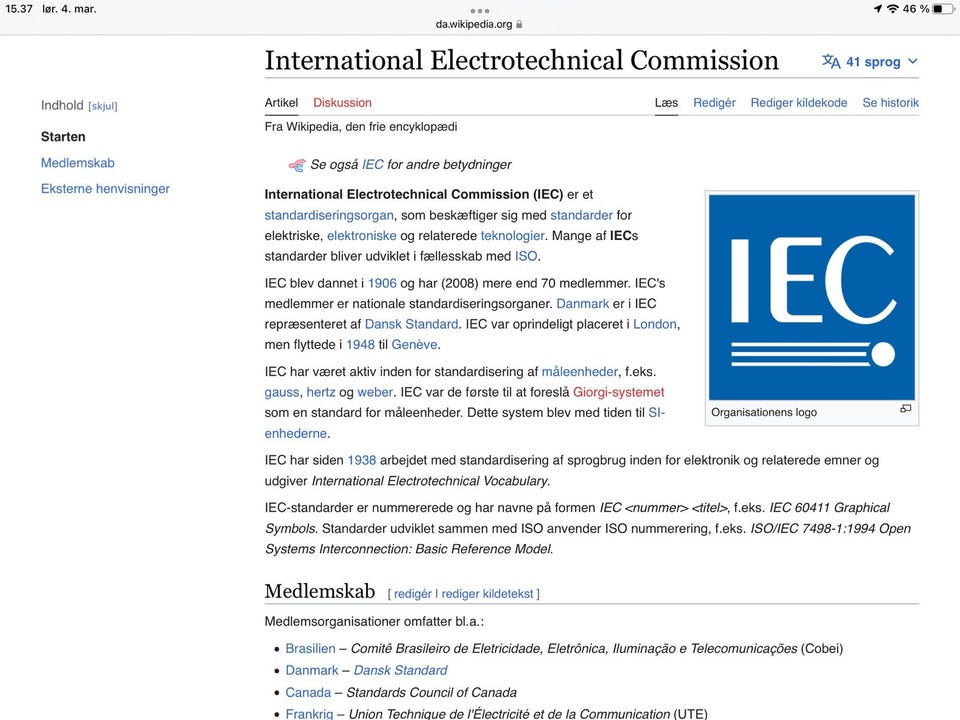Image resolution: width=960 pixels, height=720 pixels.
Task: Follow the Genève link
Action: (414, 345)
